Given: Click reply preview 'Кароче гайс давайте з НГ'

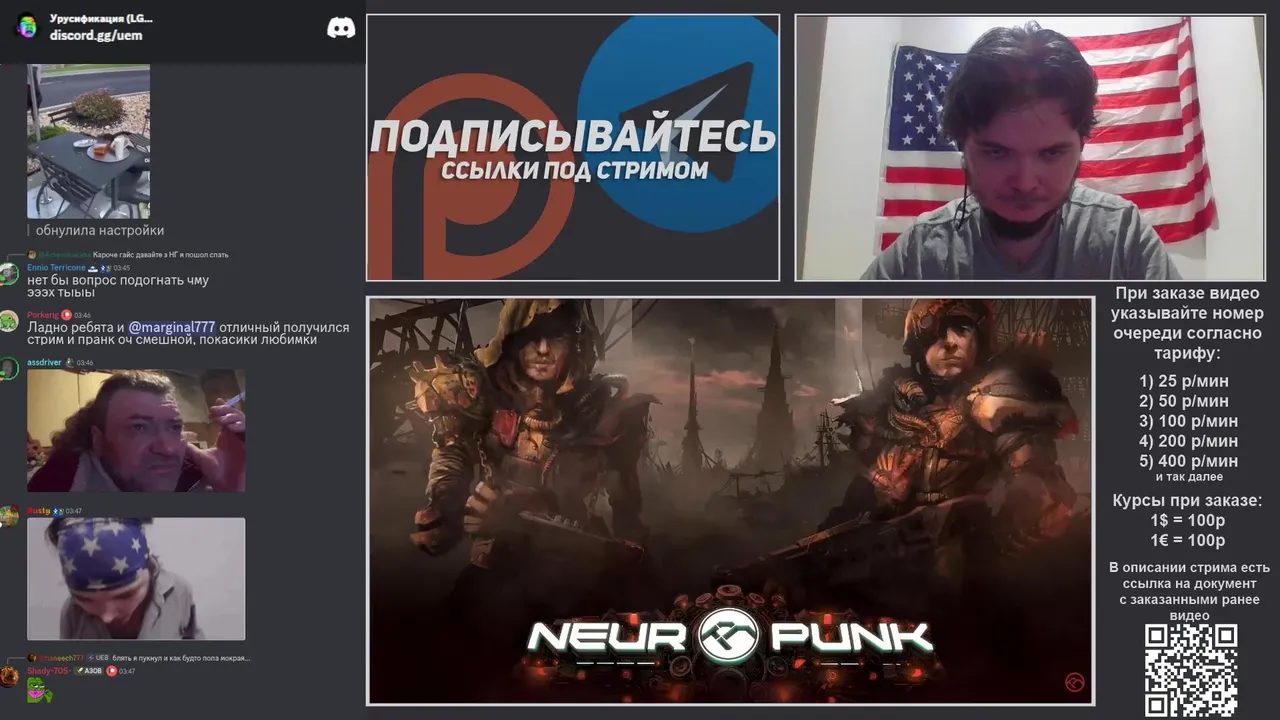Looking at the screenshot, I should tap(127, 254).
